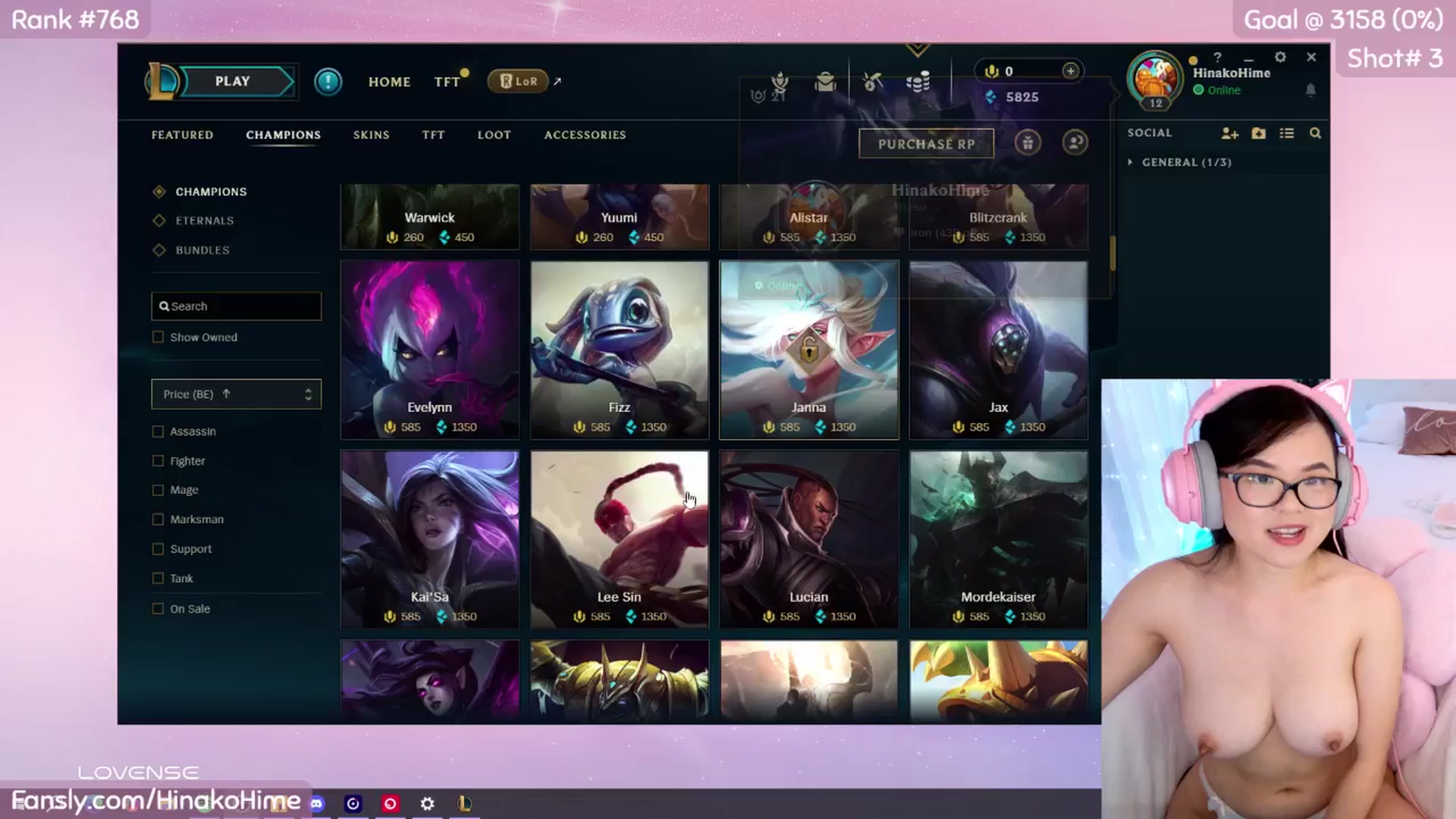The width and height of the screenshot is (1456, 819).
Task: Click the friends list view icon
Action: pos(1287,133)
